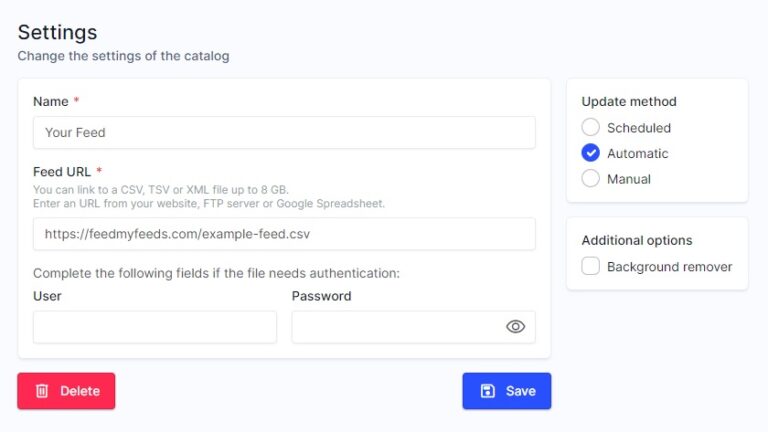Image resolution: width=768 pixels, height=432 pixels.
Task: Click the Update method heading
Action: tap(629, 101)
